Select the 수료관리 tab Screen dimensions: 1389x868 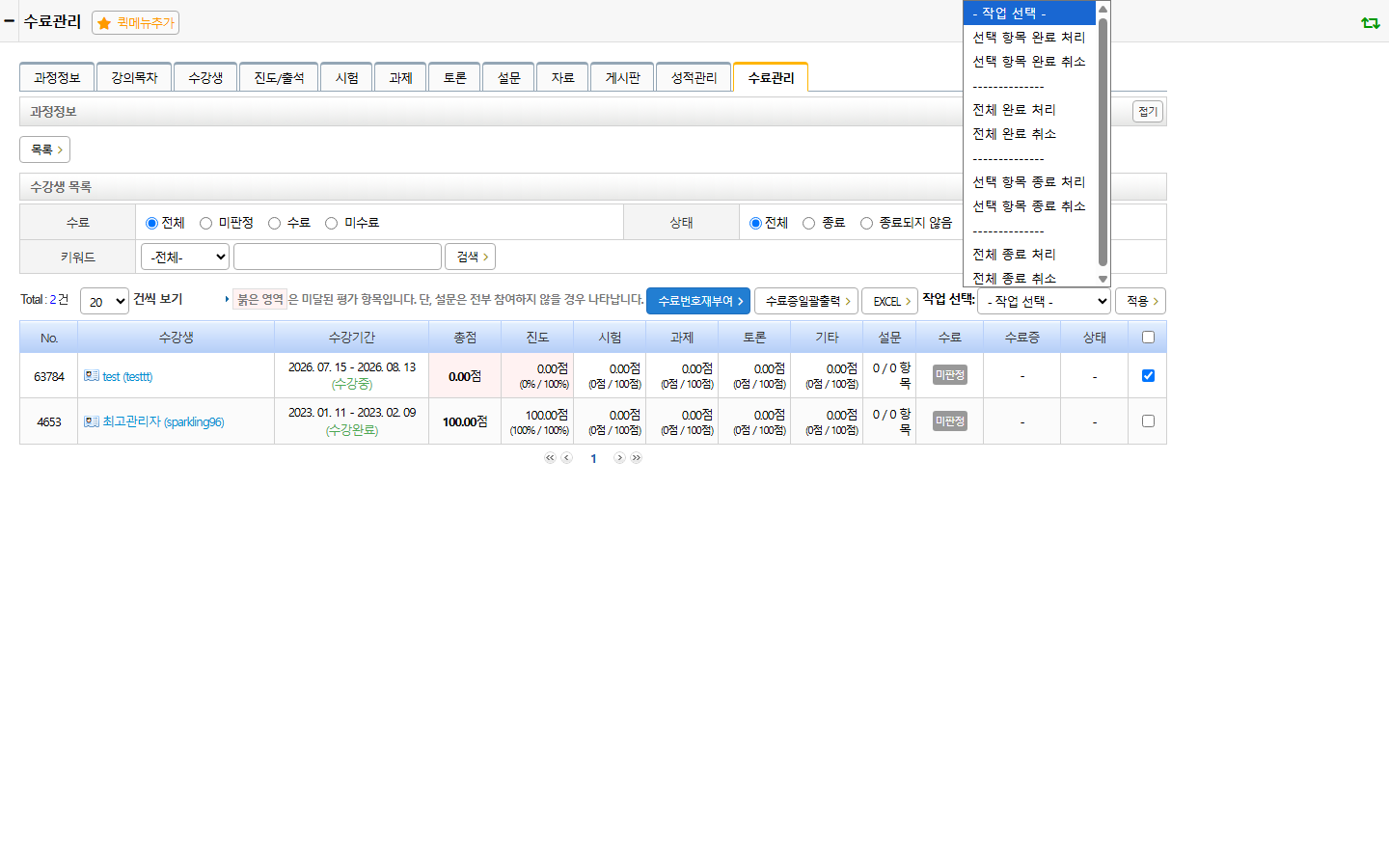[771, 77]
